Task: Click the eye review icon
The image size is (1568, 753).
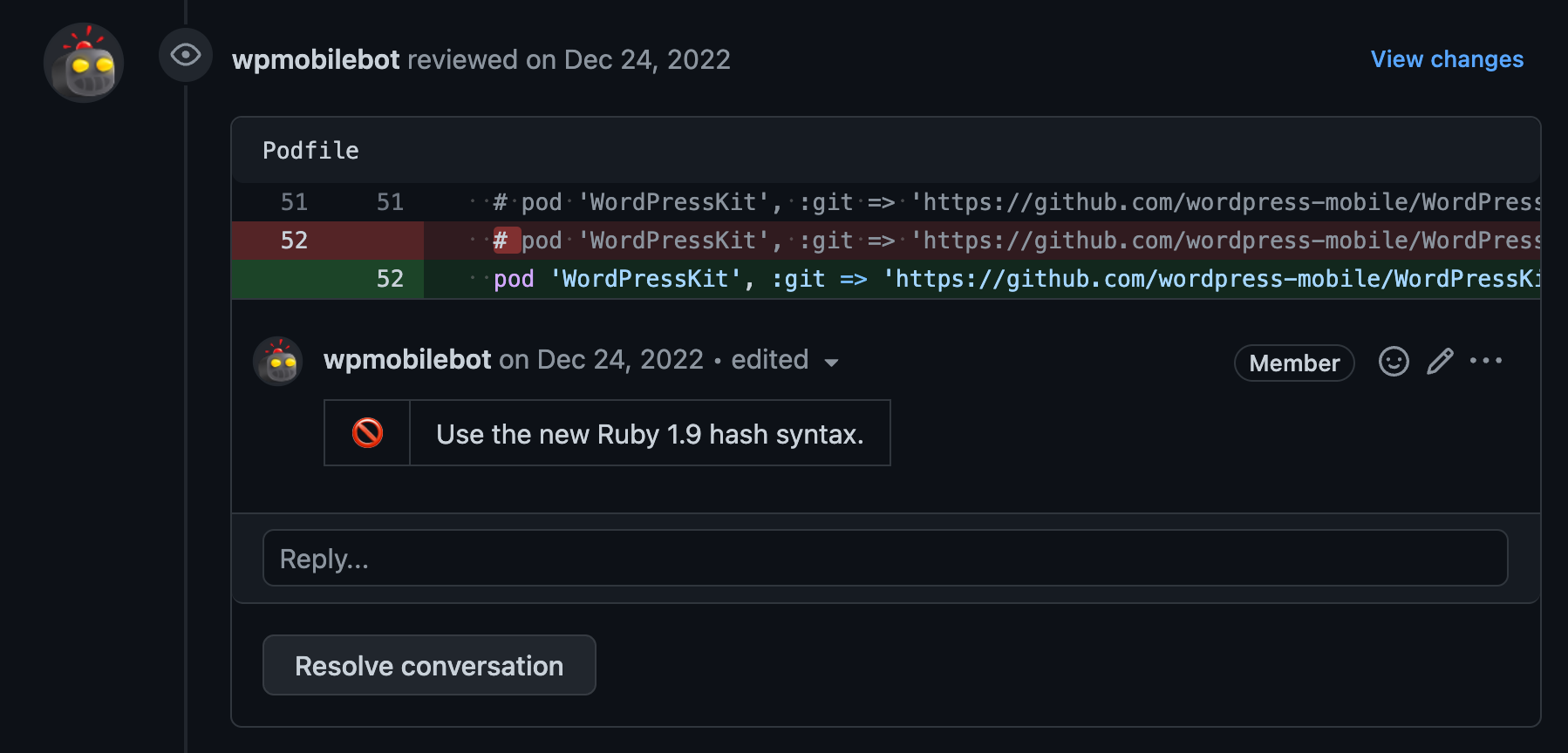Action: tap(186, 56)
